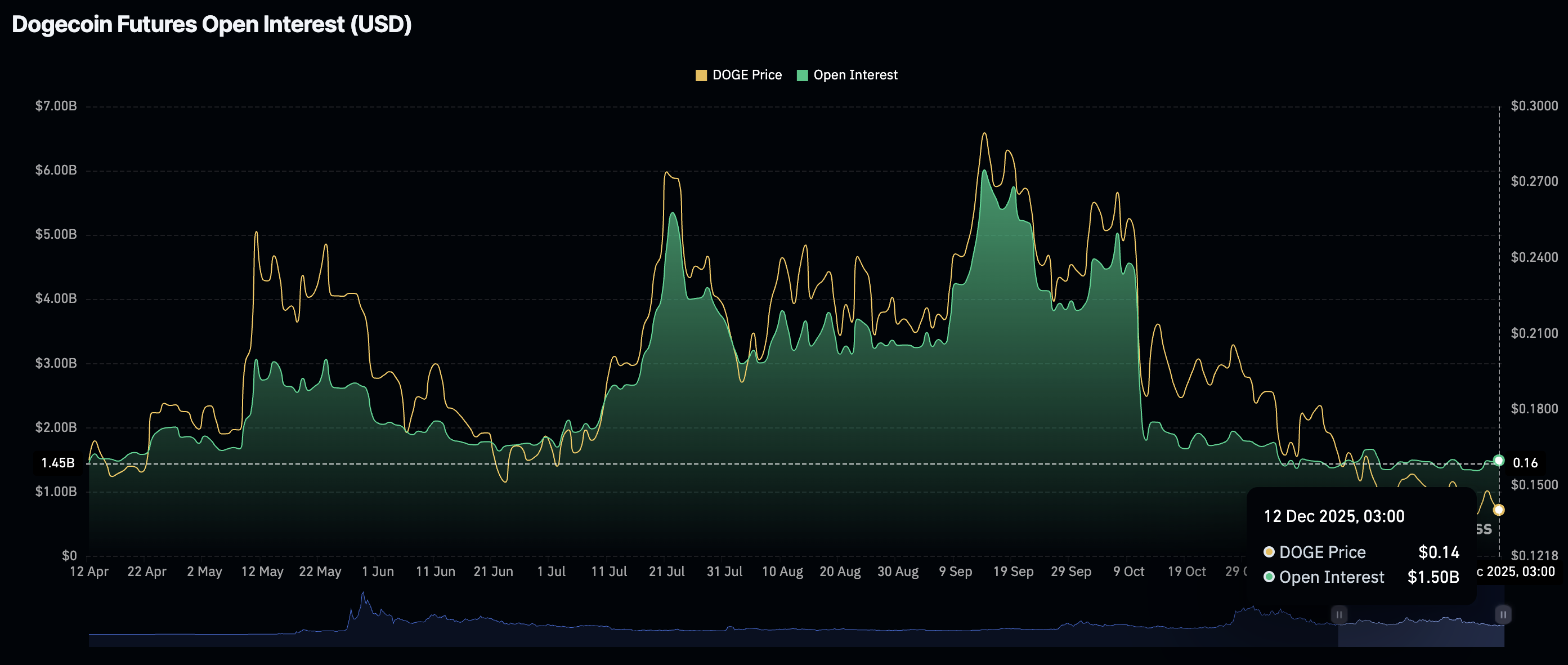Click the 12 Apr date label on x-axis
Screen dimensions: 1568x665
[90, 571]
